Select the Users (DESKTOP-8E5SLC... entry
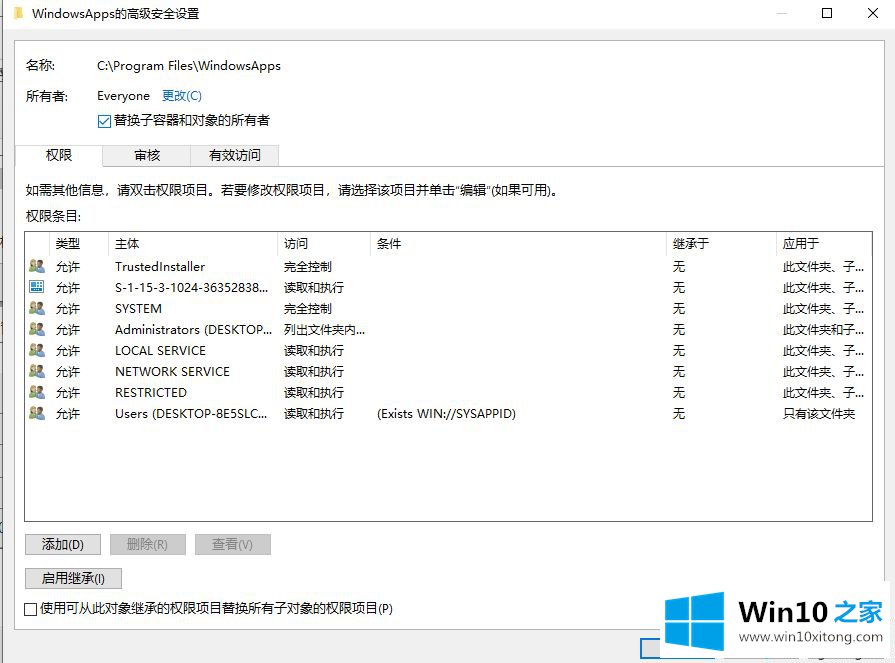Image resolution: width=895 pixels, height=663 pixels. [448, 414]
